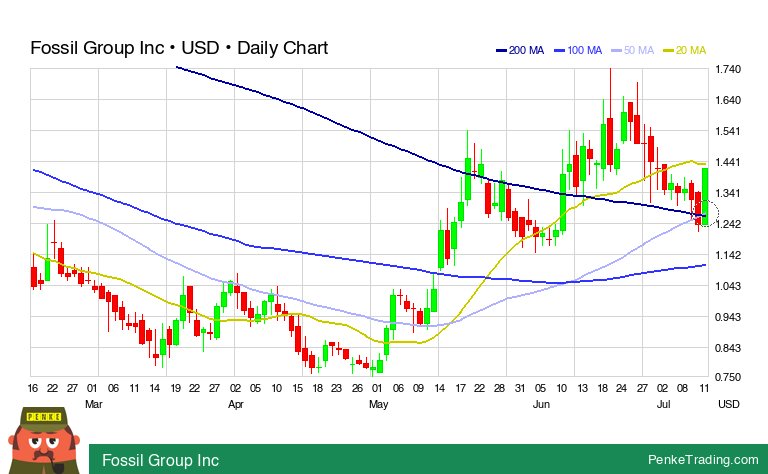This screenshot has width=768, height=474.
Task: Click the USD currency label
Action: [x=728, y=404]
